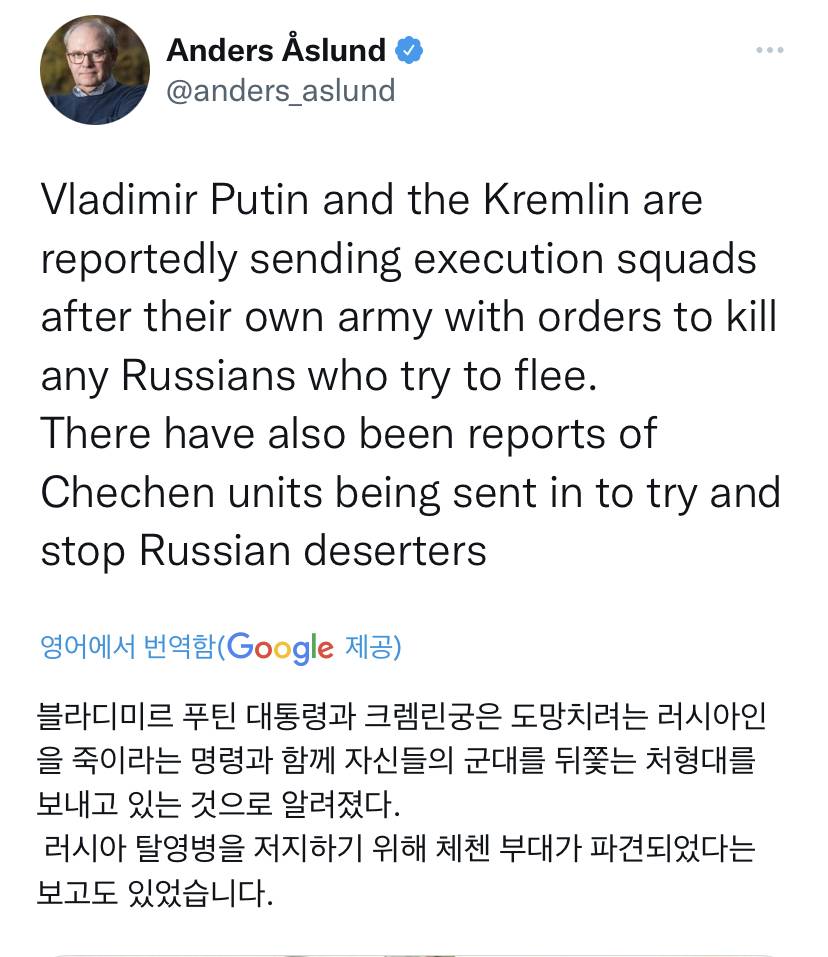
Task: Open the three-dot more options menu
Action: click(x=769, y=49)
